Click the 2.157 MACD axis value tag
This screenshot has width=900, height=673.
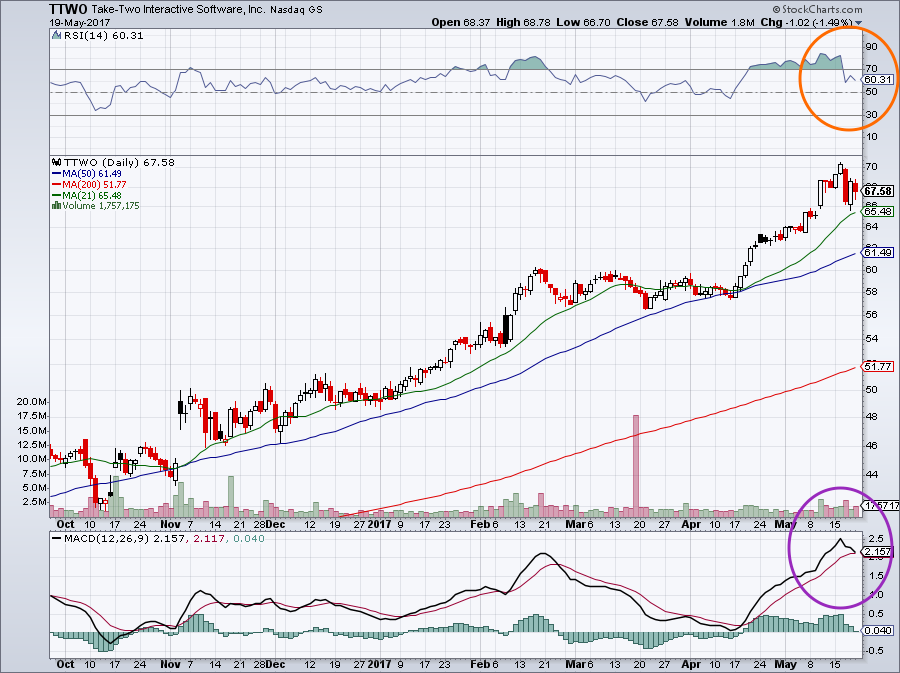point(879,552)
